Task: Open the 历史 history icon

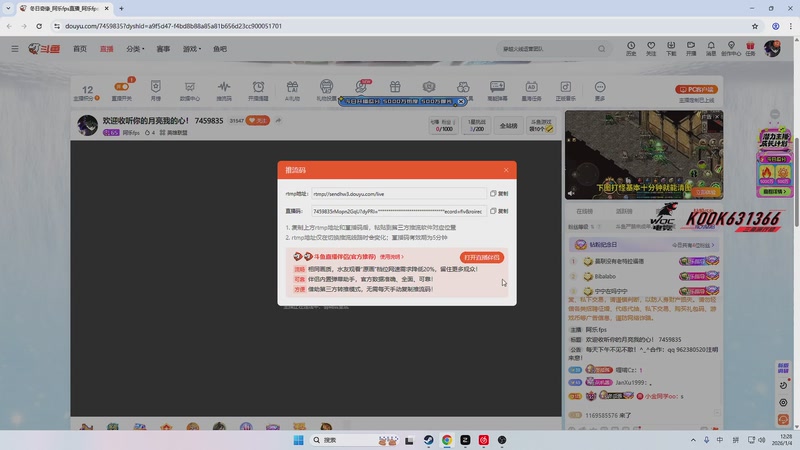Action: pos(631,48)
